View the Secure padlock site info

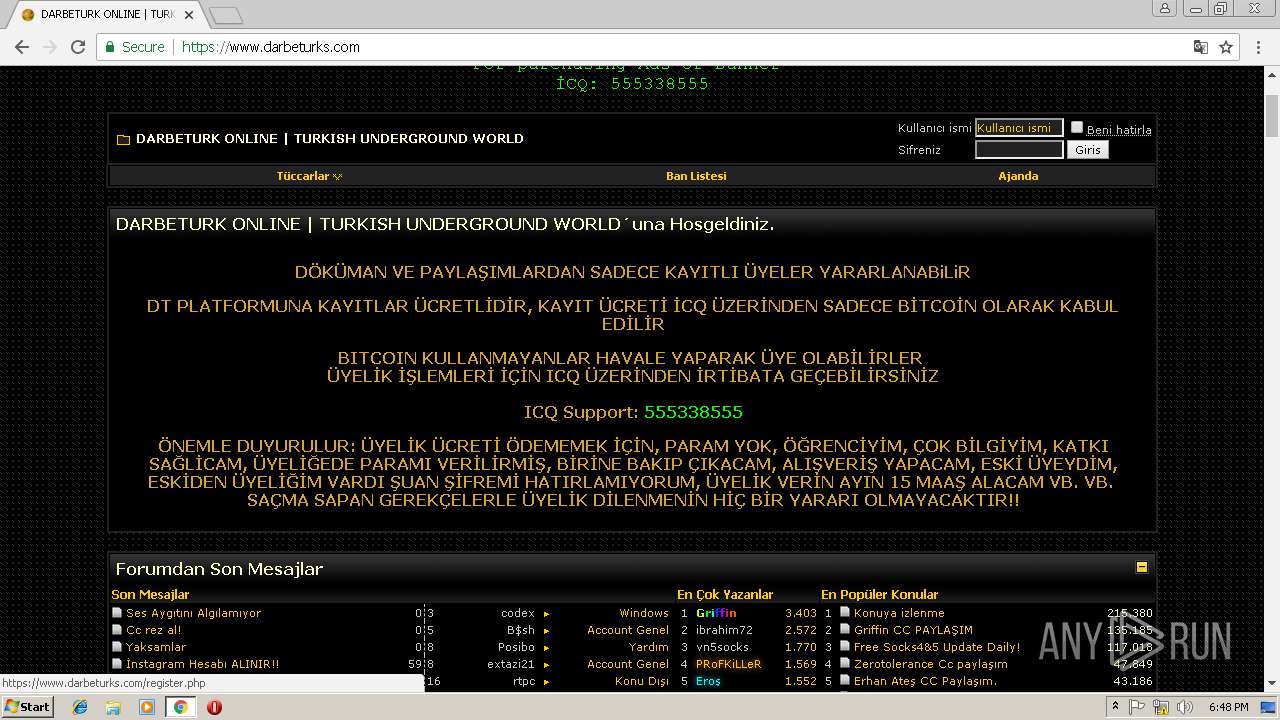pos(134,47)
